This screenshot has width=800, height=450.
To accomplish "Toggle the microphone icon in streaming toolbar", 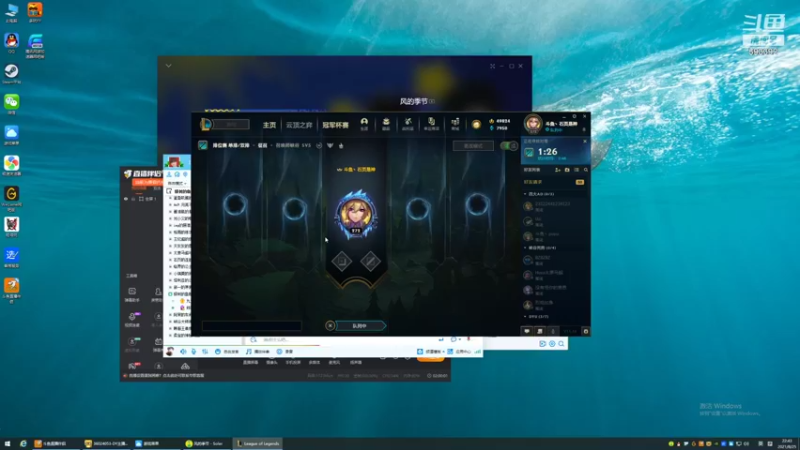I will [194, 352].
